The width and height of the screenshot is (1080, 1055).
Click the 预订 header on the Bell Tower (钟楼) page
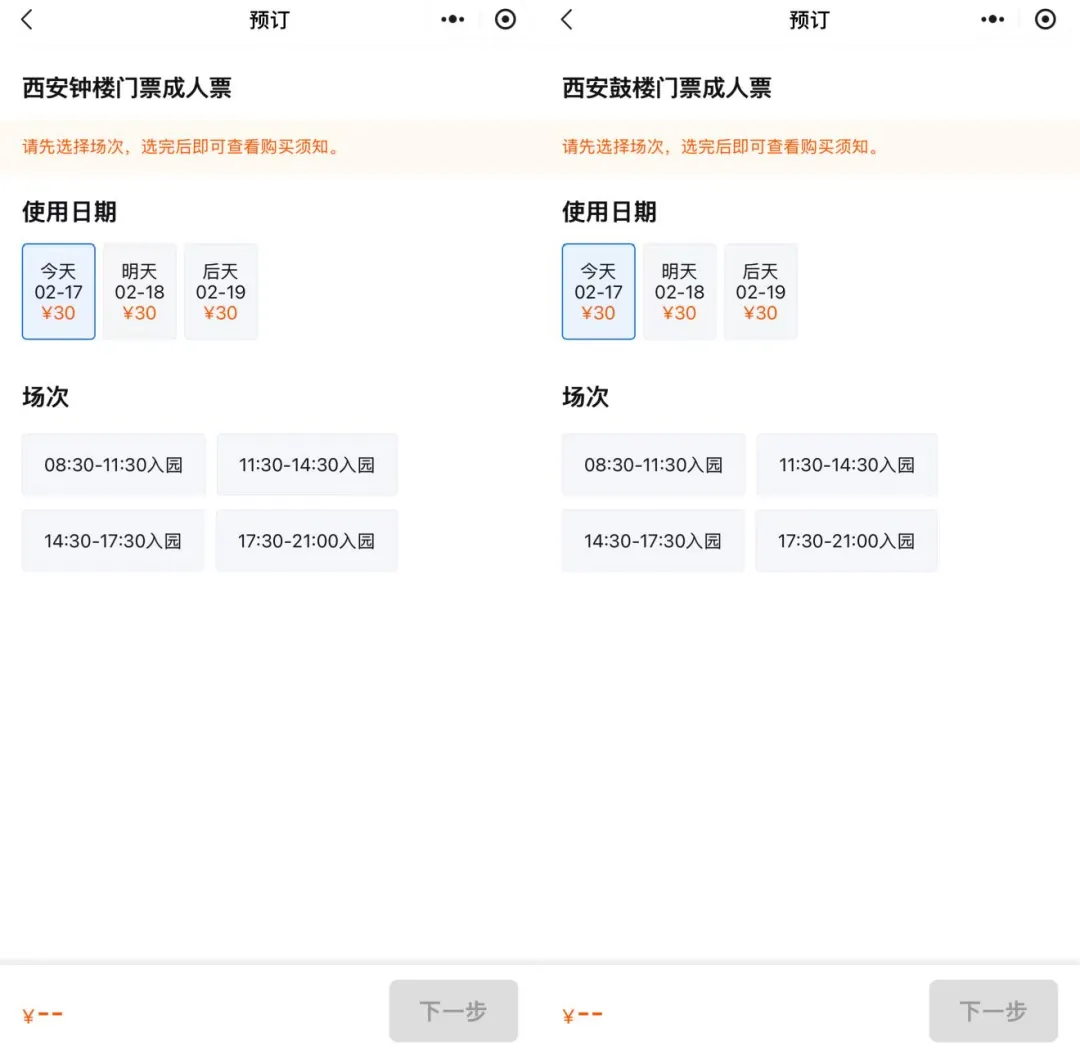269,20
